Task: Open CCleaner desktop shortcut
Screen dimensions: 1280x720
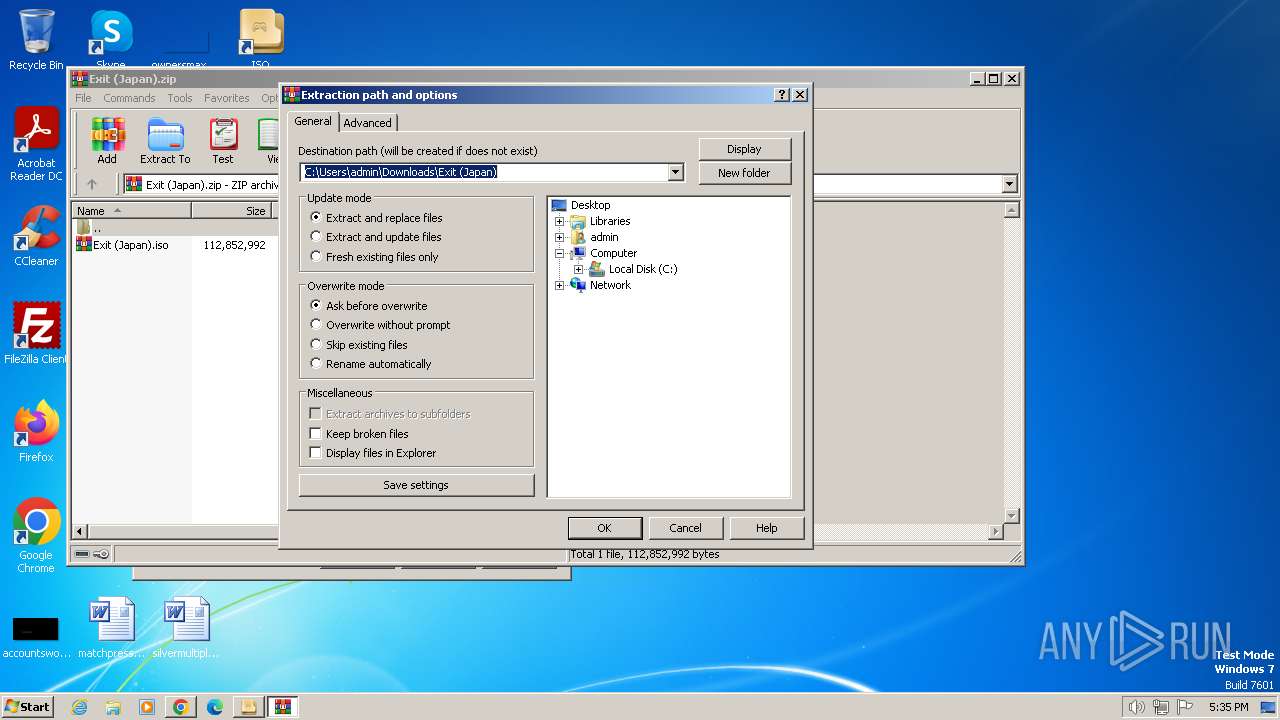Action: tap(36, 236)
